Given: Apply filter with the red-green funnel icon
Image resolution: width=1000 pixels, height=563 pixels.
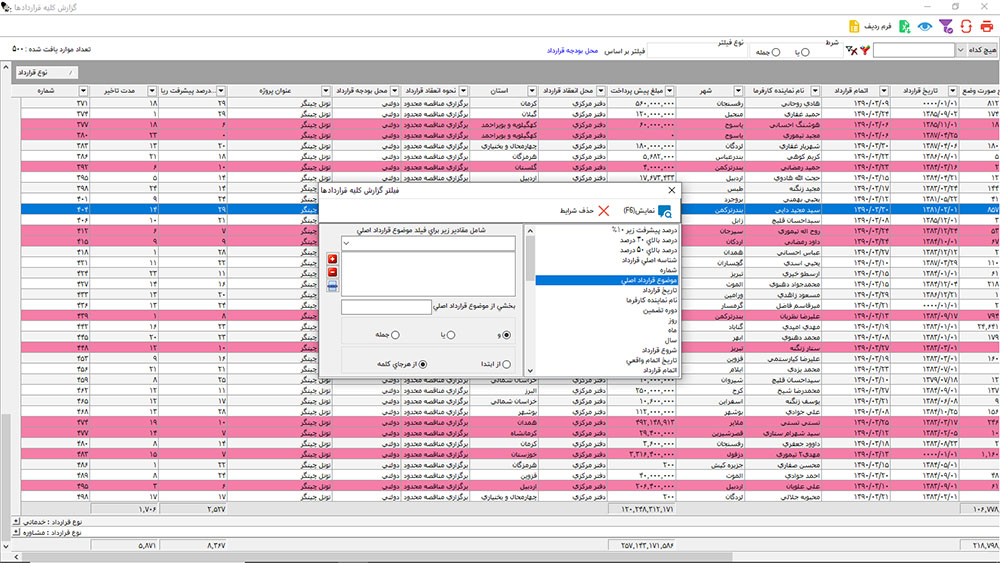Looking at the screenshot, I should click(x=865, y=50).
